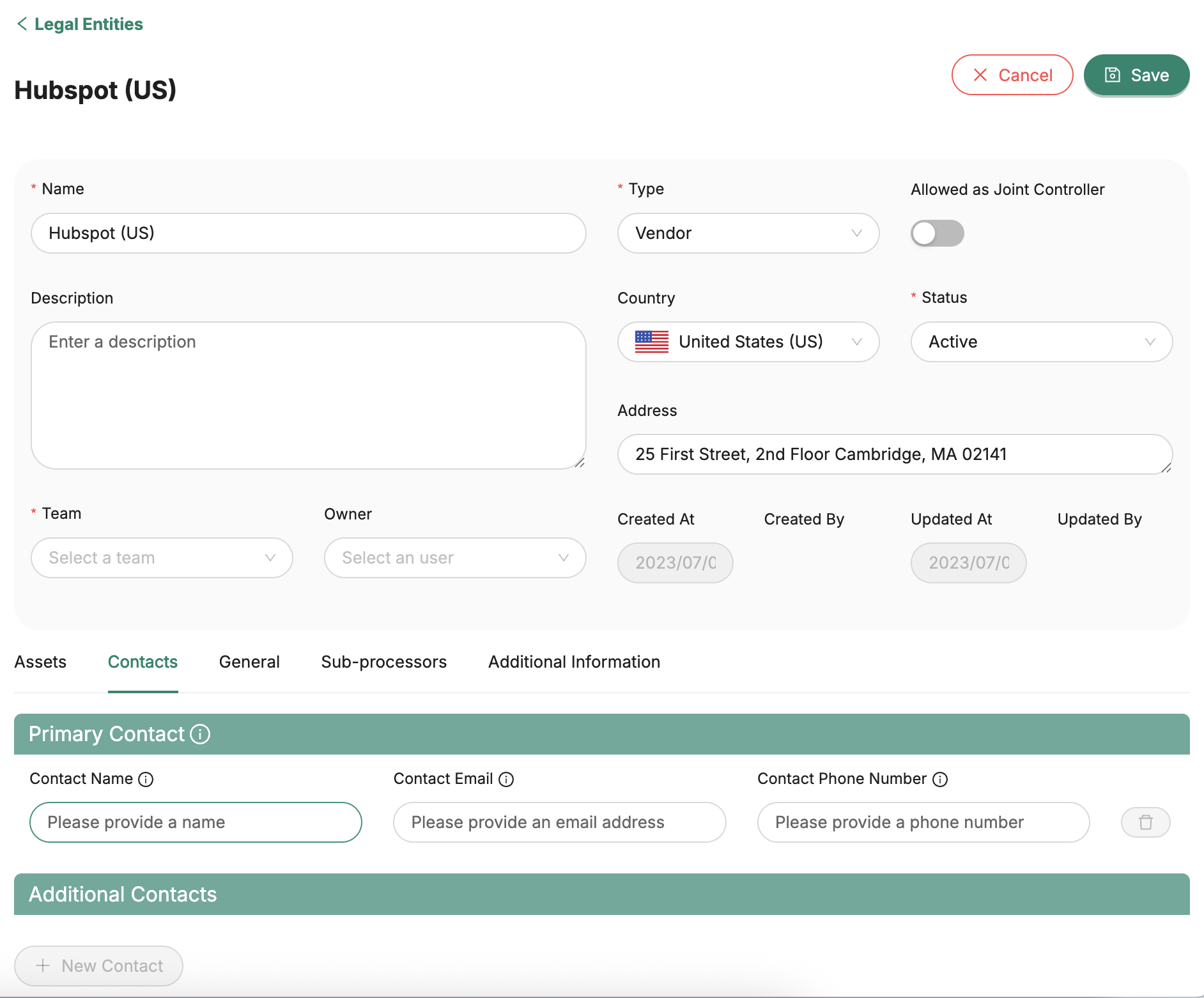Switch to the Sub-processors tab
Screen dimensions: 1204x998
click(x=384, y=662)
